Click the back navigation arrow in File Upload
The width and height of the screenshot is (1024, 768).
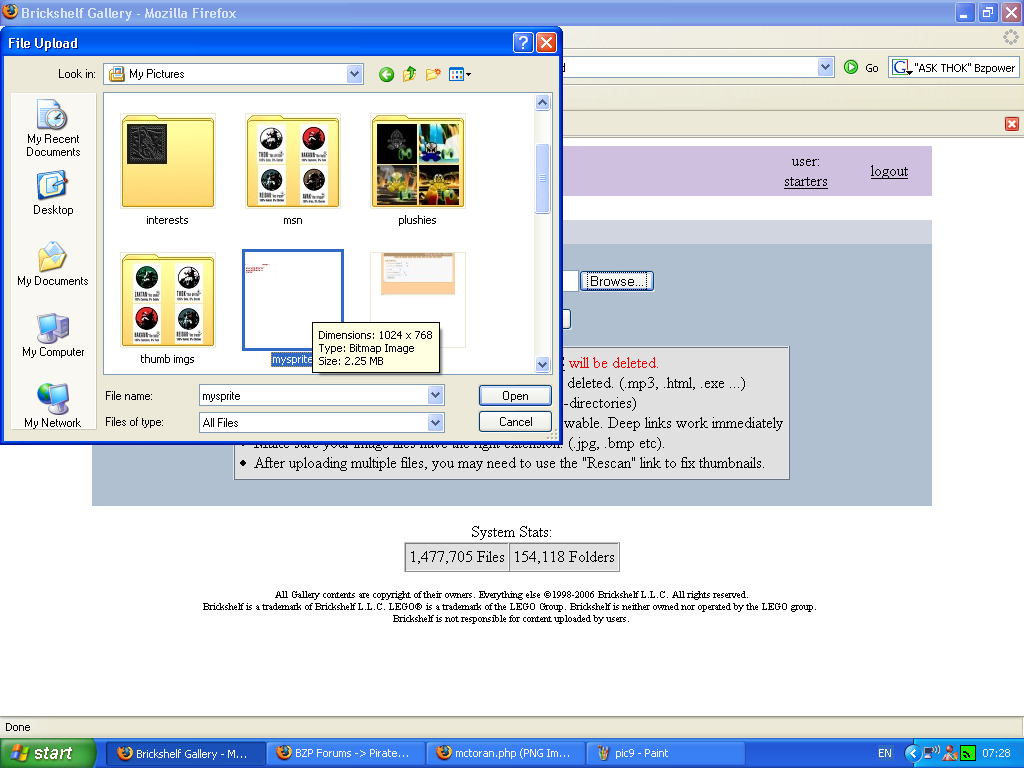[x=386, y=74]
